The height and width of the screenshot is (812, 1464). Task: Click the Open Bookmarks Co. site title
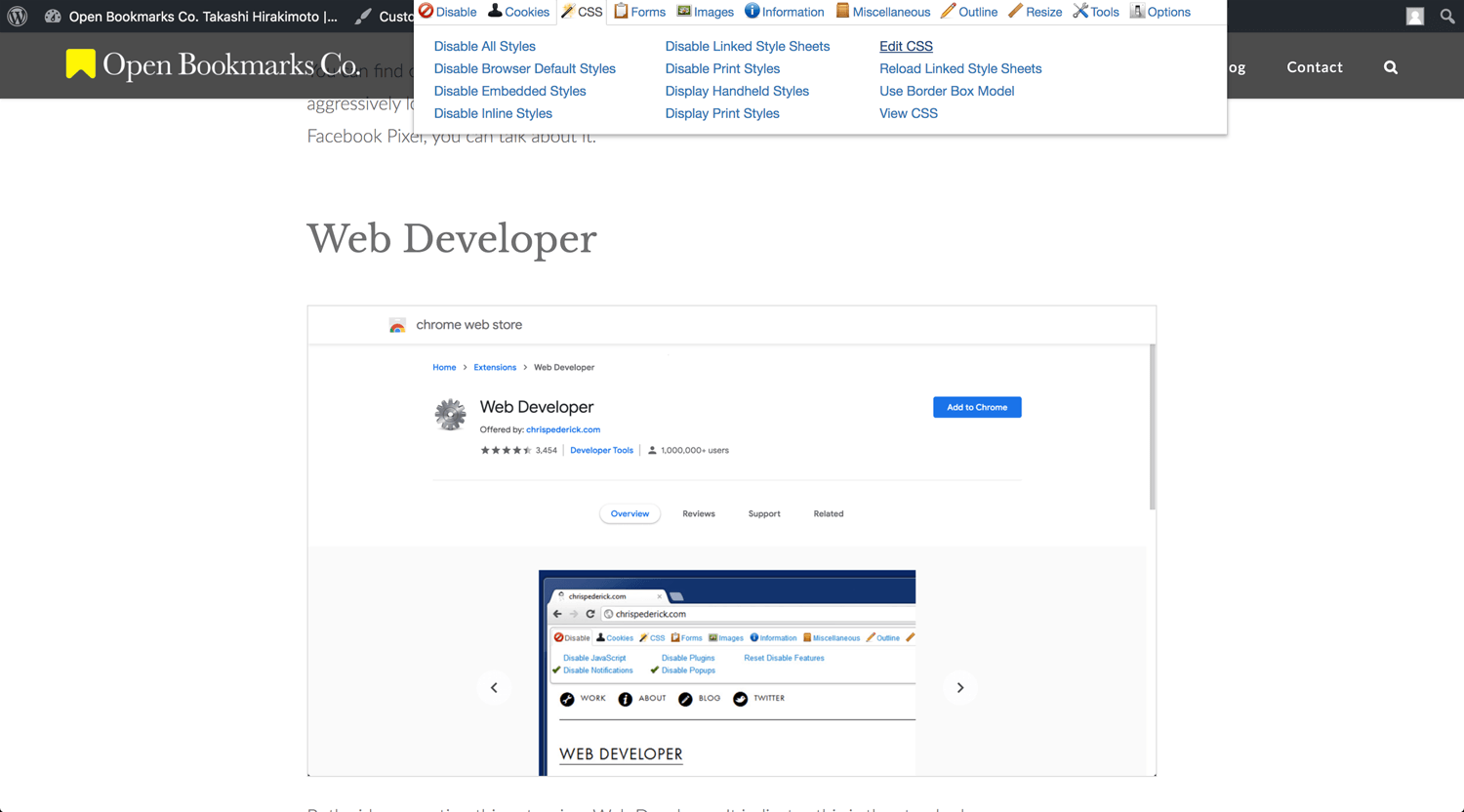click(x=231, y=64)
